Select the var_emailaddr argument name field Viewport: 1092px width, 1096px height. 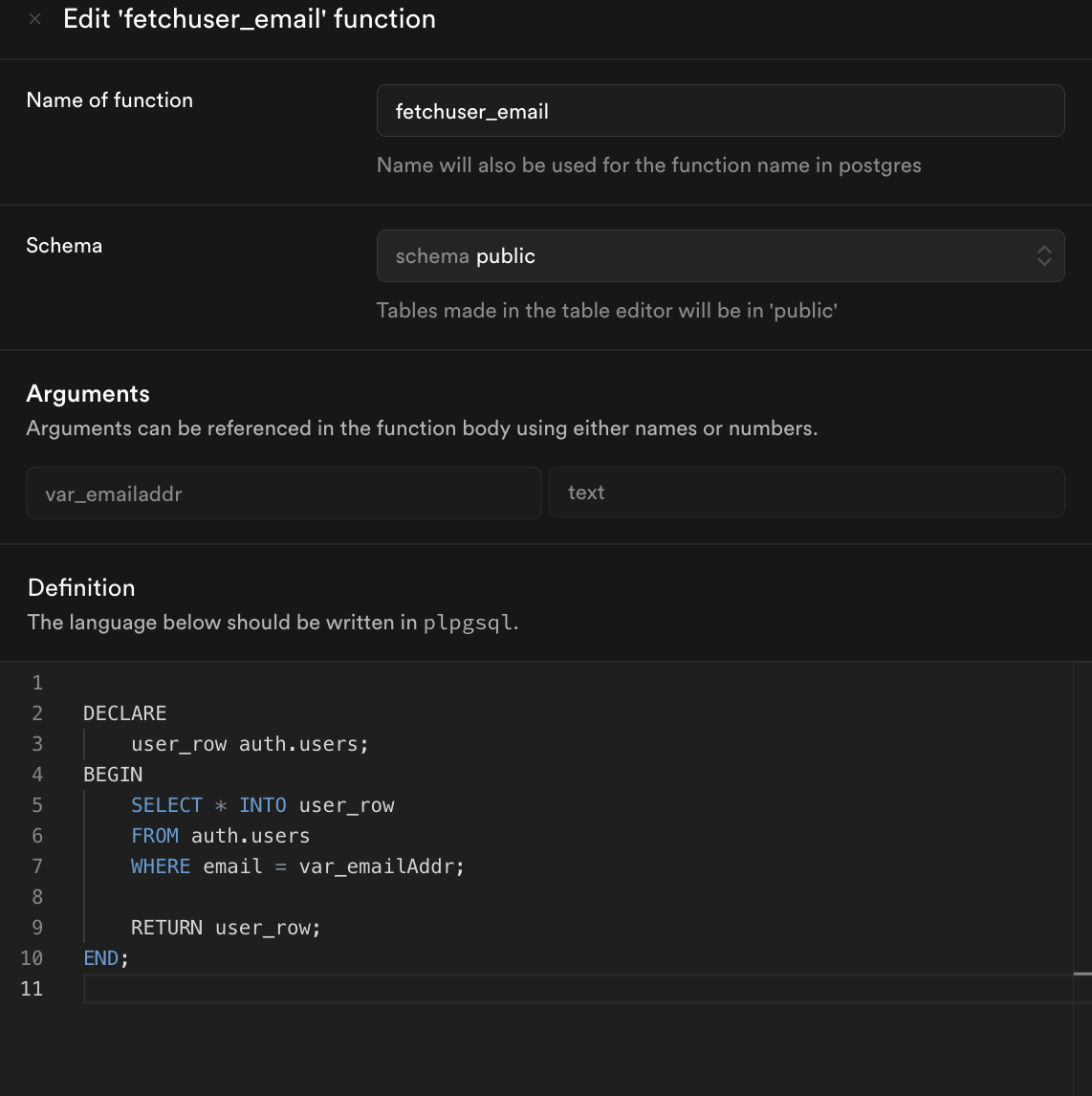(x=283, y=493)
